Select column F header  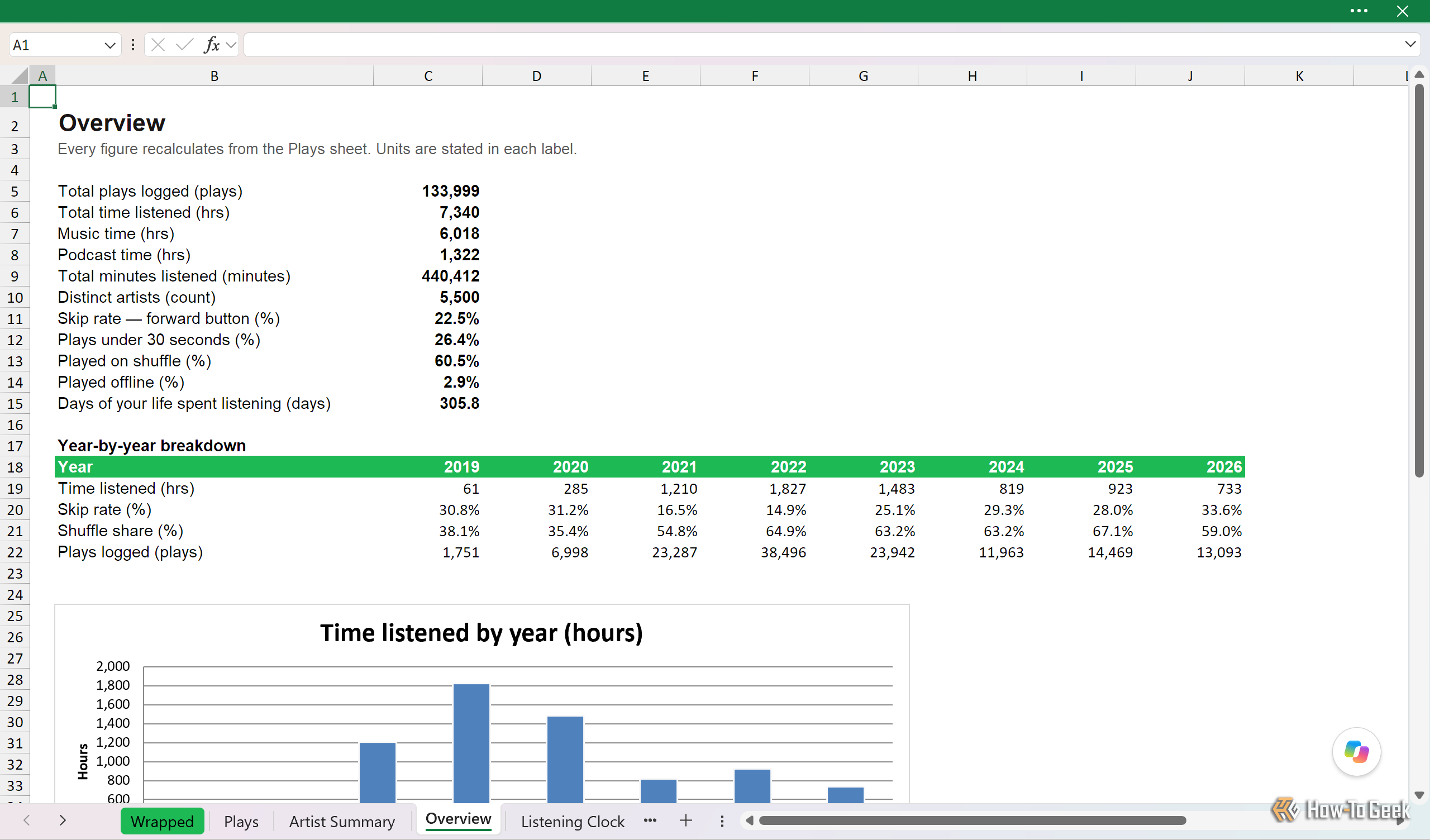[x=755, y=76]
